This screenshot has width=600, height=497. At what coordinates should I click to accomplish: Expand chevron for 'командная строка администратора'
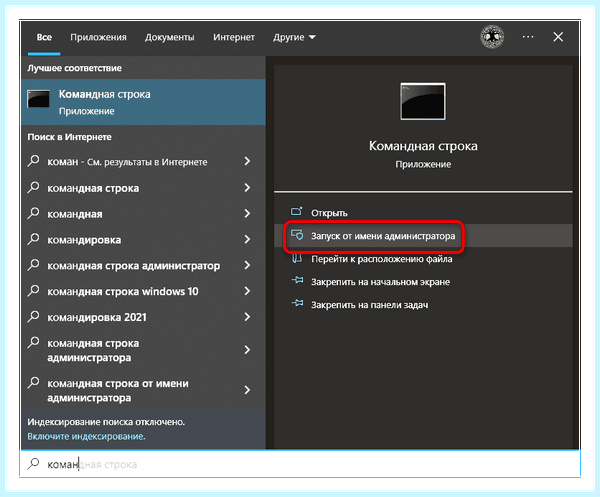tap(247, 350)
